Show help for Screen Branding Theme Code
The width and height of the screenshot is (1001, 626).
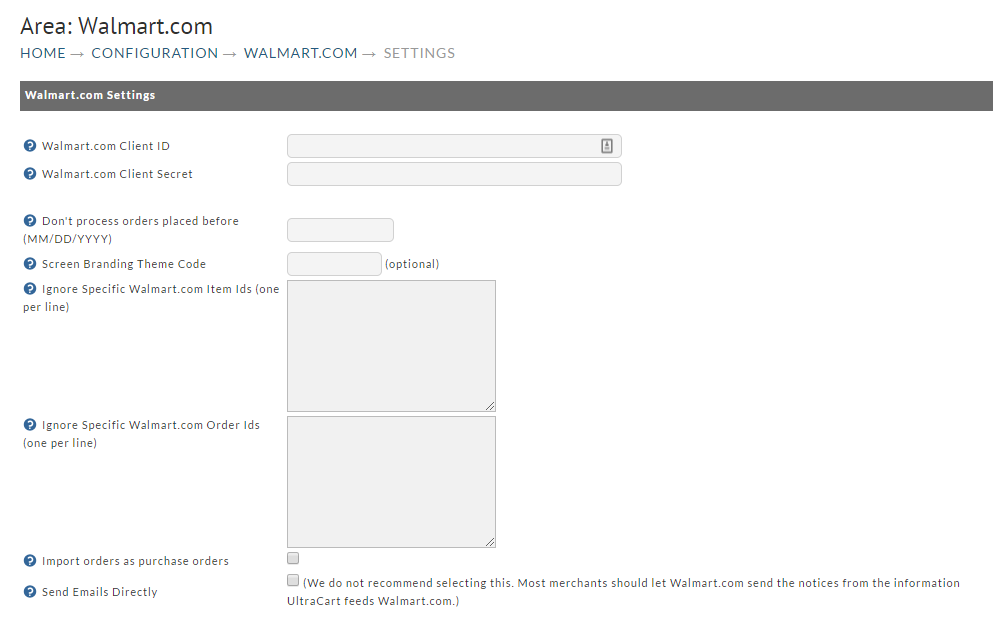pos(30,264)
